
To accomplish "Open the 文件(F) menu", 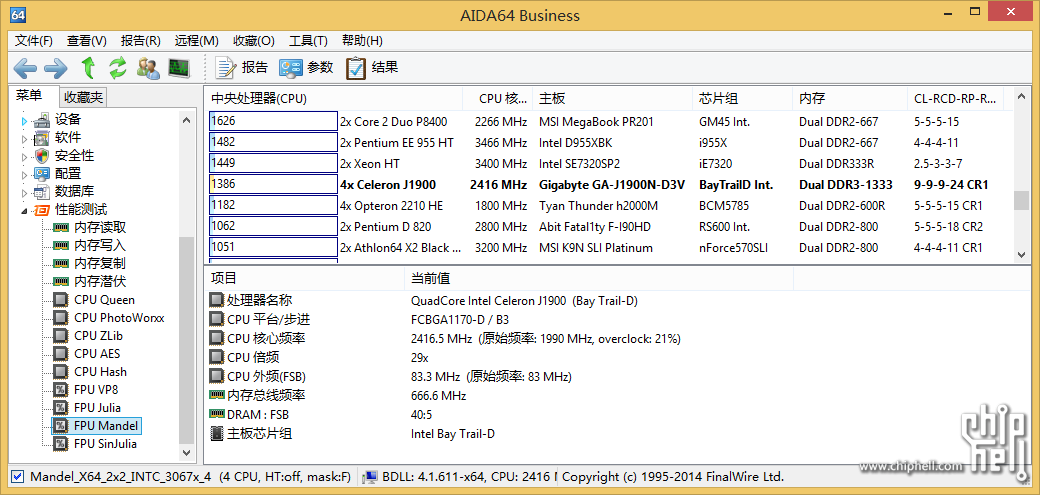I will click(x=33, y=40).
